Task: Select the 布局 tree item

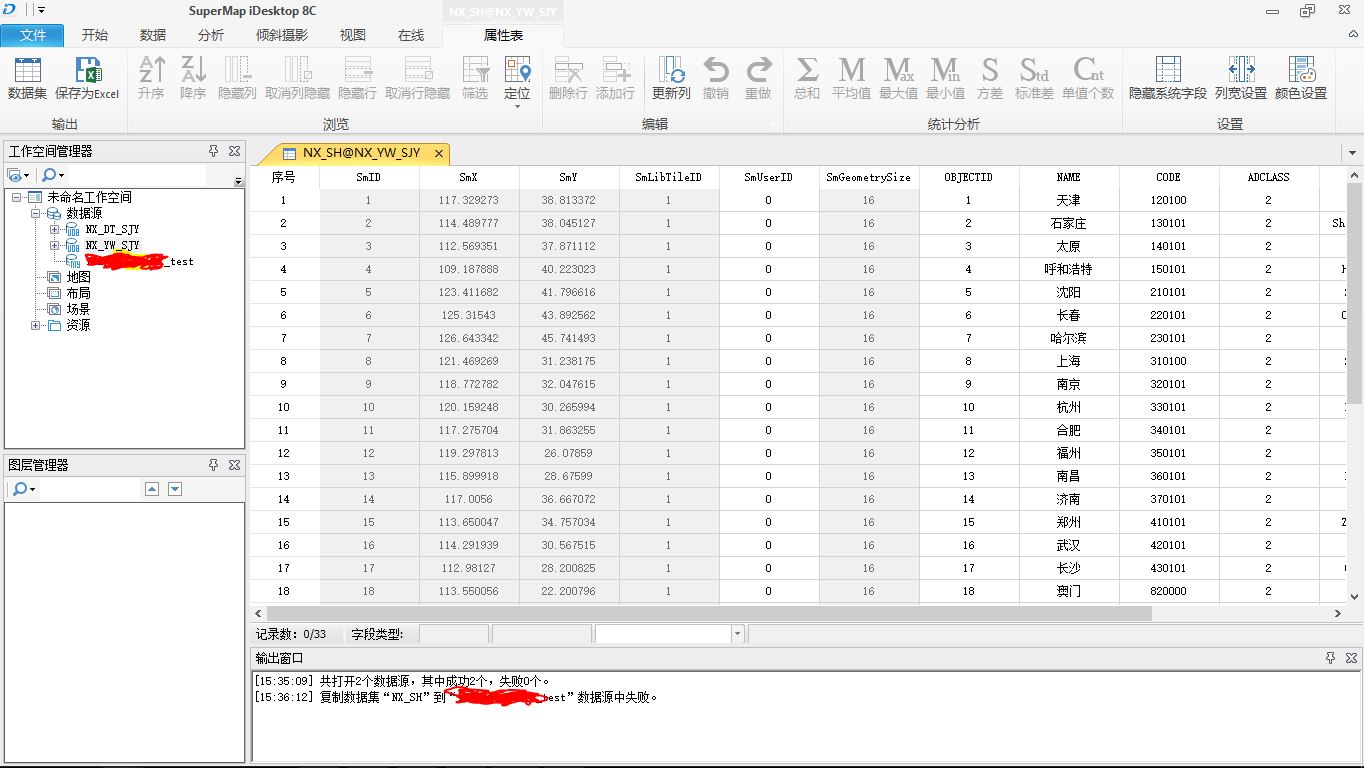Action: coord(78,293)
